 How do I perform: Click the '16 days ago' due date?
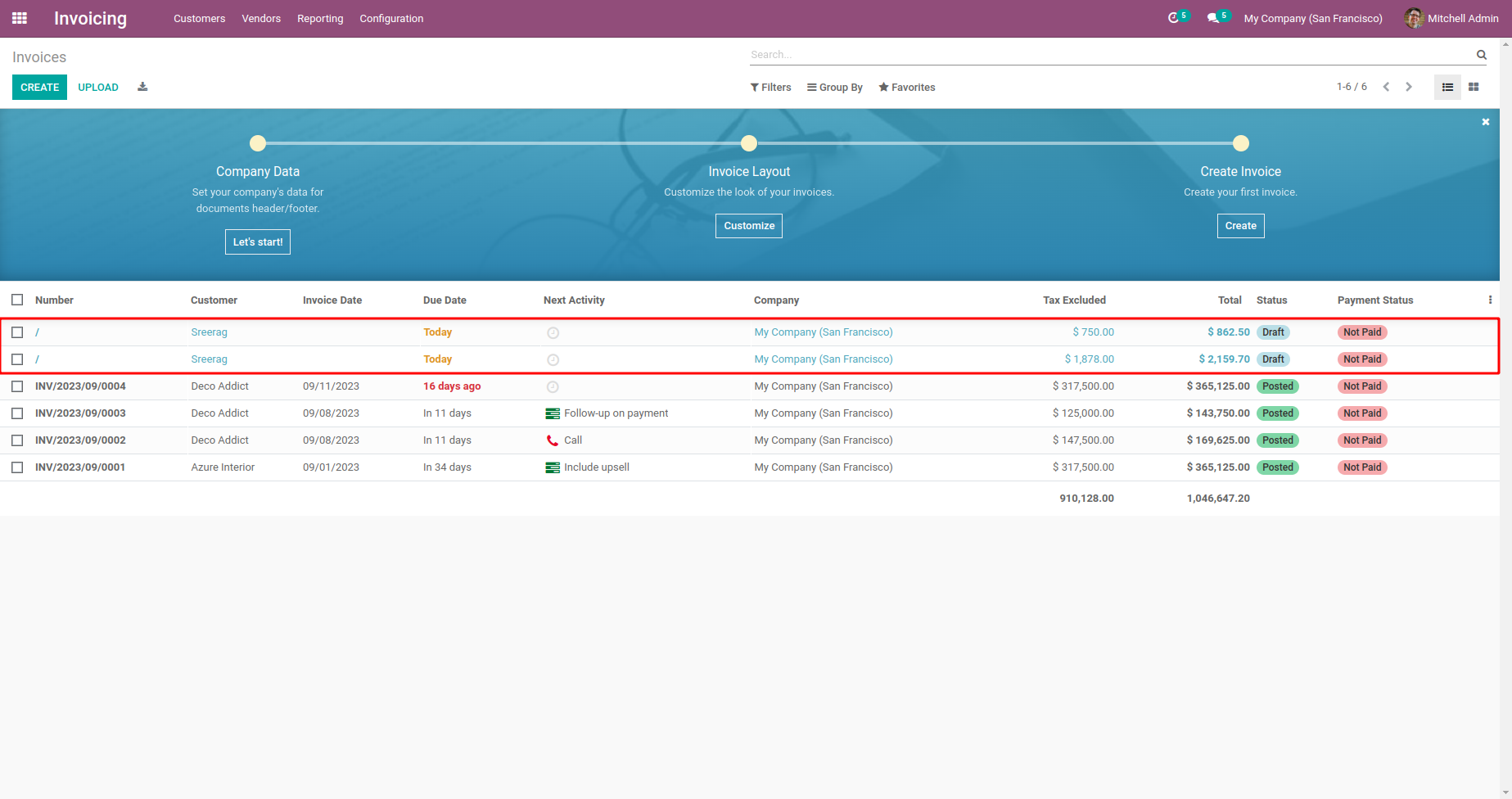(x=452, y=386)
